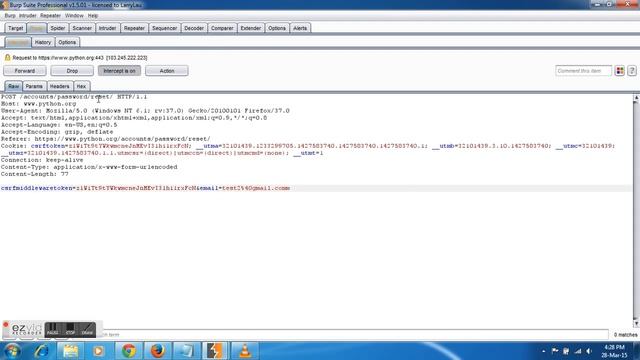Stop the ezvid recording
The image size is (640, 360).
(x=70, y=329)
